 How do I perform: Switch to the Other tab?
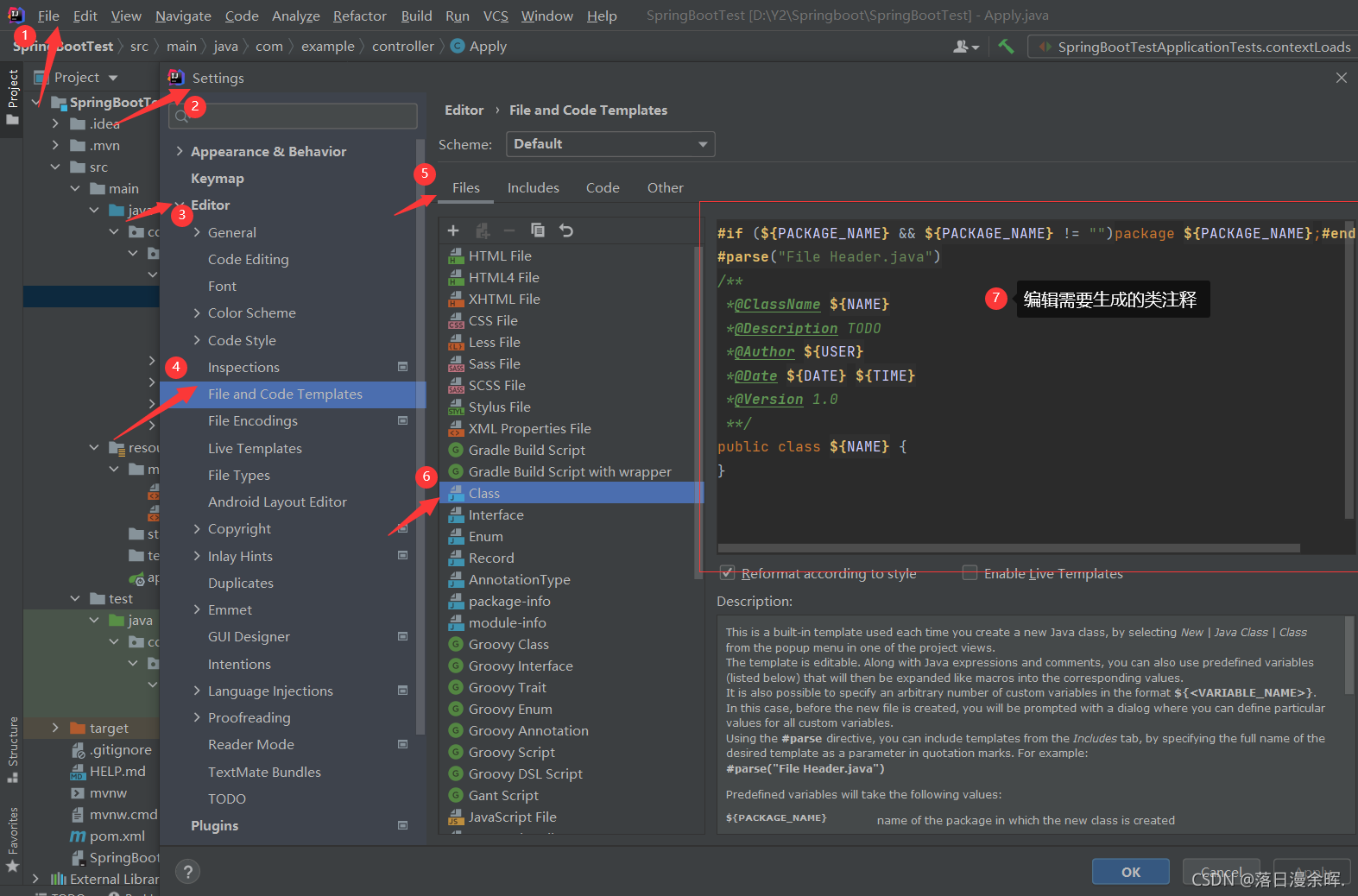coord(665,187)
